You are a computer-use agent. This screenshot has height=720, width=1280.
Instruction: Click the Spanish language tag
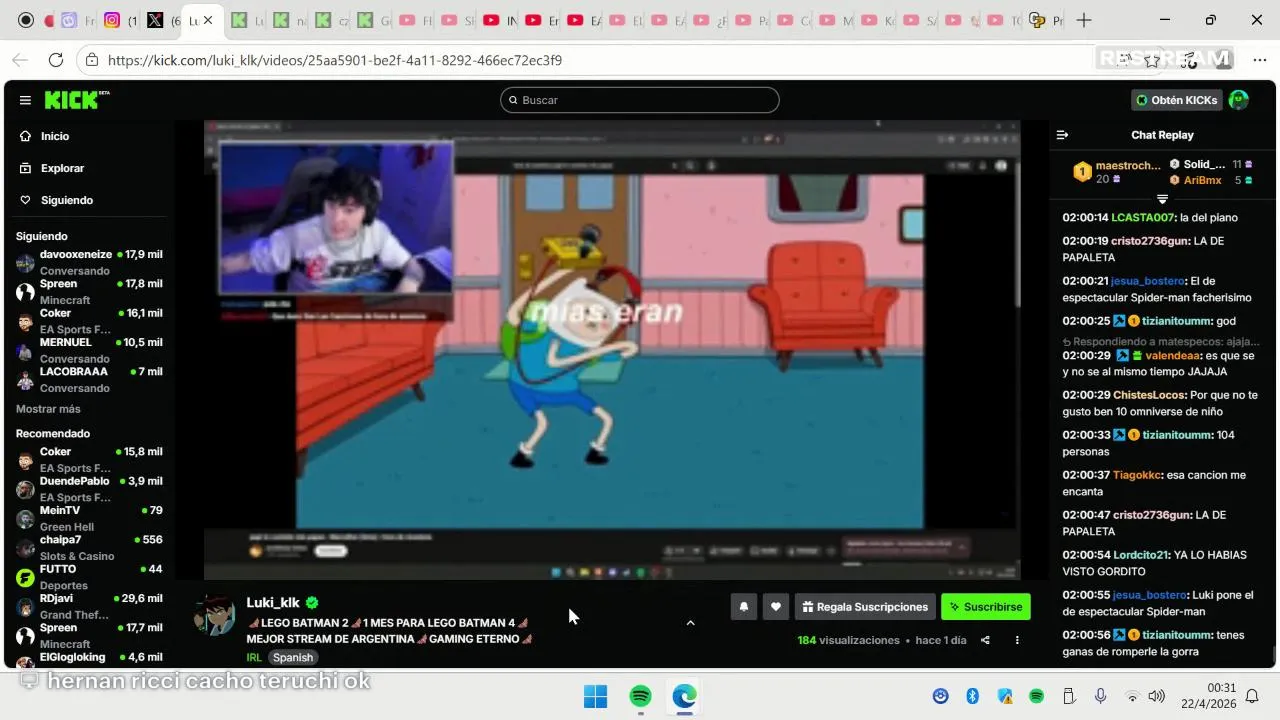click(293, 657)
